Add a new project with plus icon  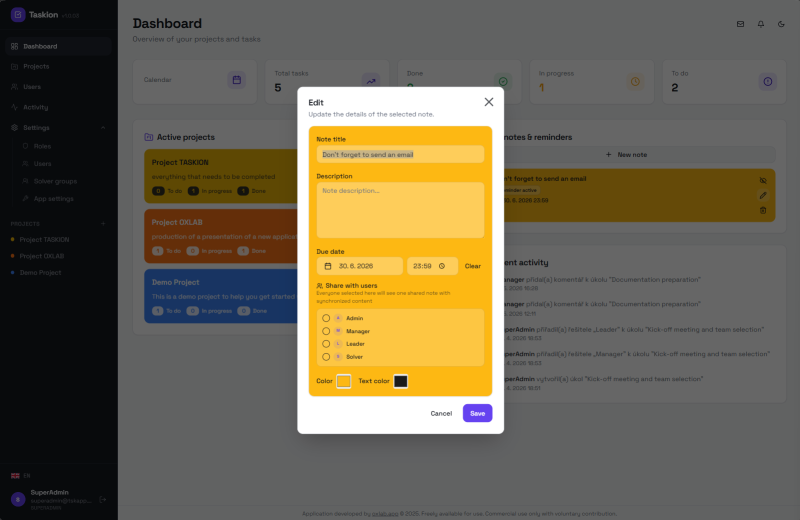(103, 224)
